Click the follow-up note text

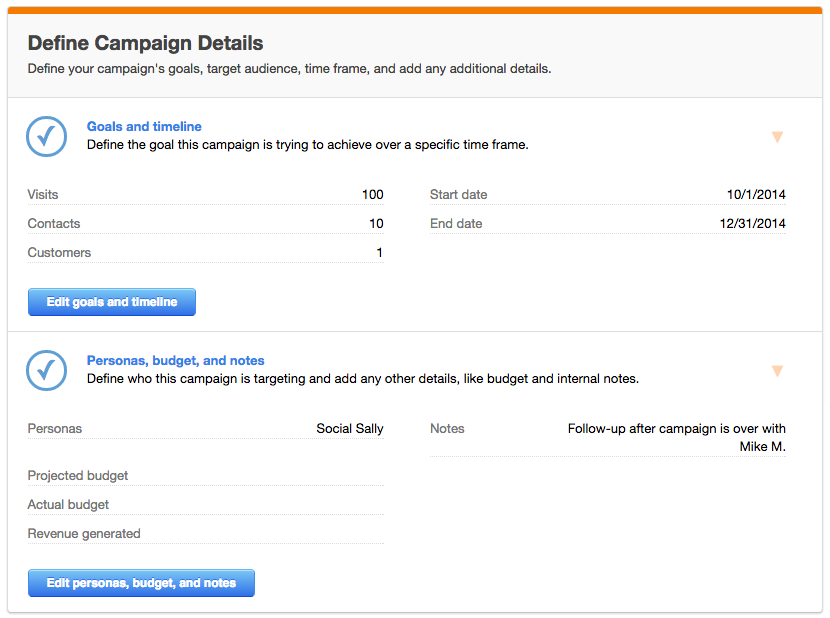click(676, 437)
